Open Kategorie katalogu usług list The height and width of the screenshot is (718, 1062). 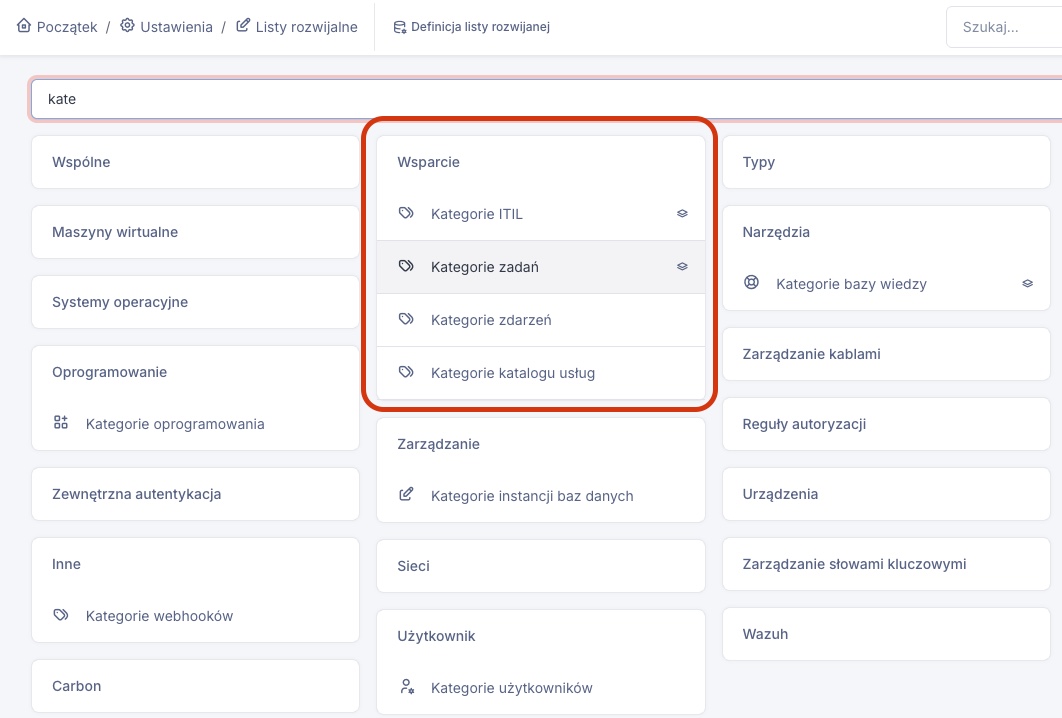[512, 373]
